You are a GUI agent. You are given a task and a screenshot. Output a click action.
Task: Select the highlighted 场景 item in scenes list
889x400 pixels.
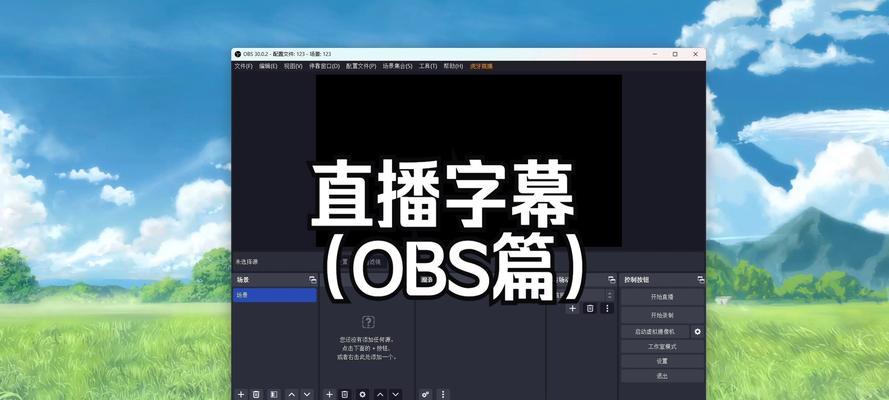(x=275, y=295)
